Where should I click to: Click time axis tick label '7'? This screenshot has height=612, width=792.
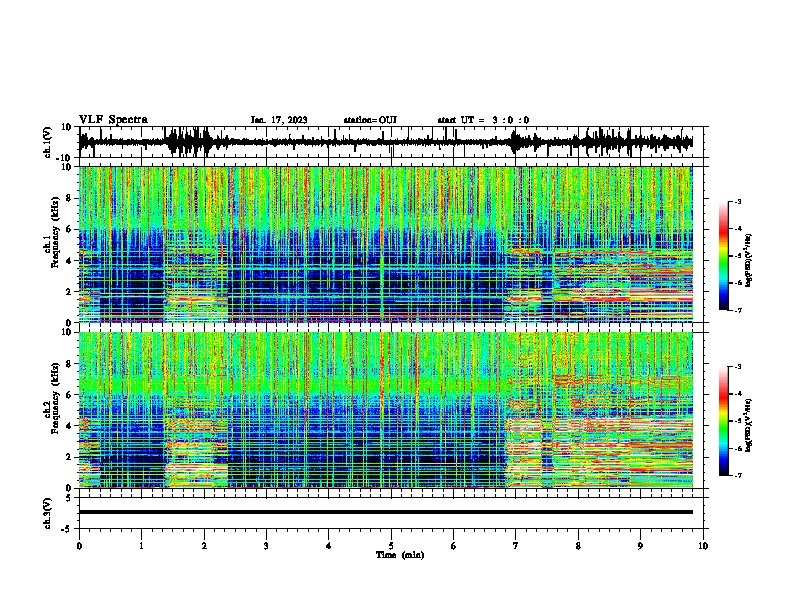point(516,546)
